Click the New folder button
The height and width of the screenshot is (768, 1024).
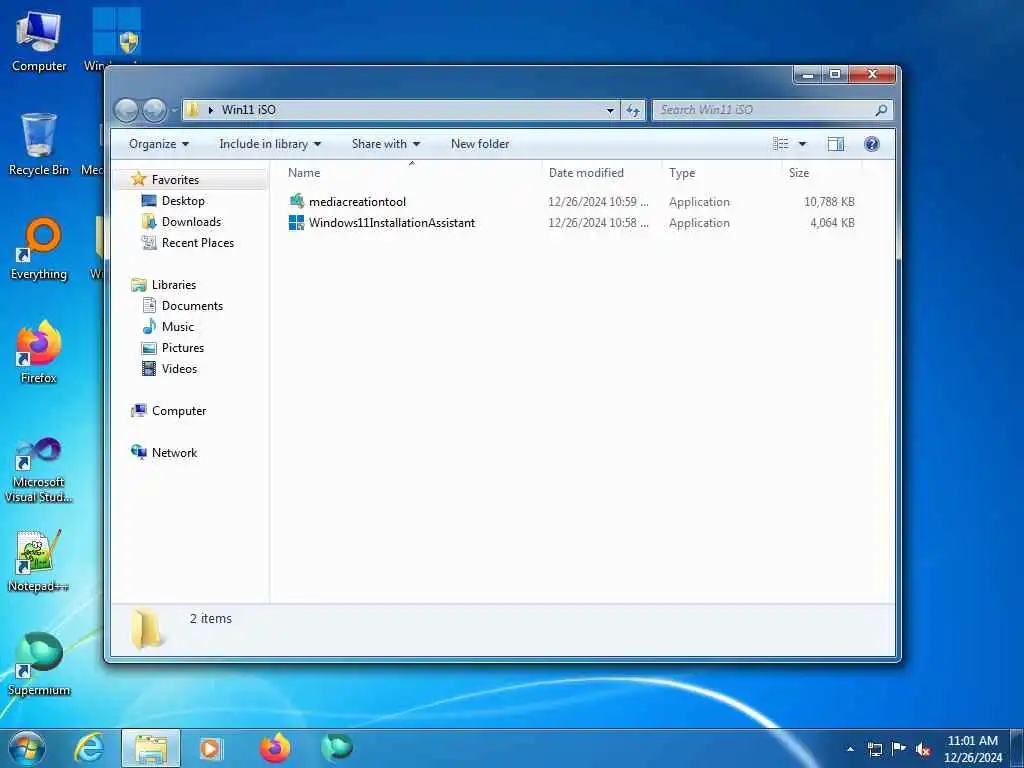point(480,144)
